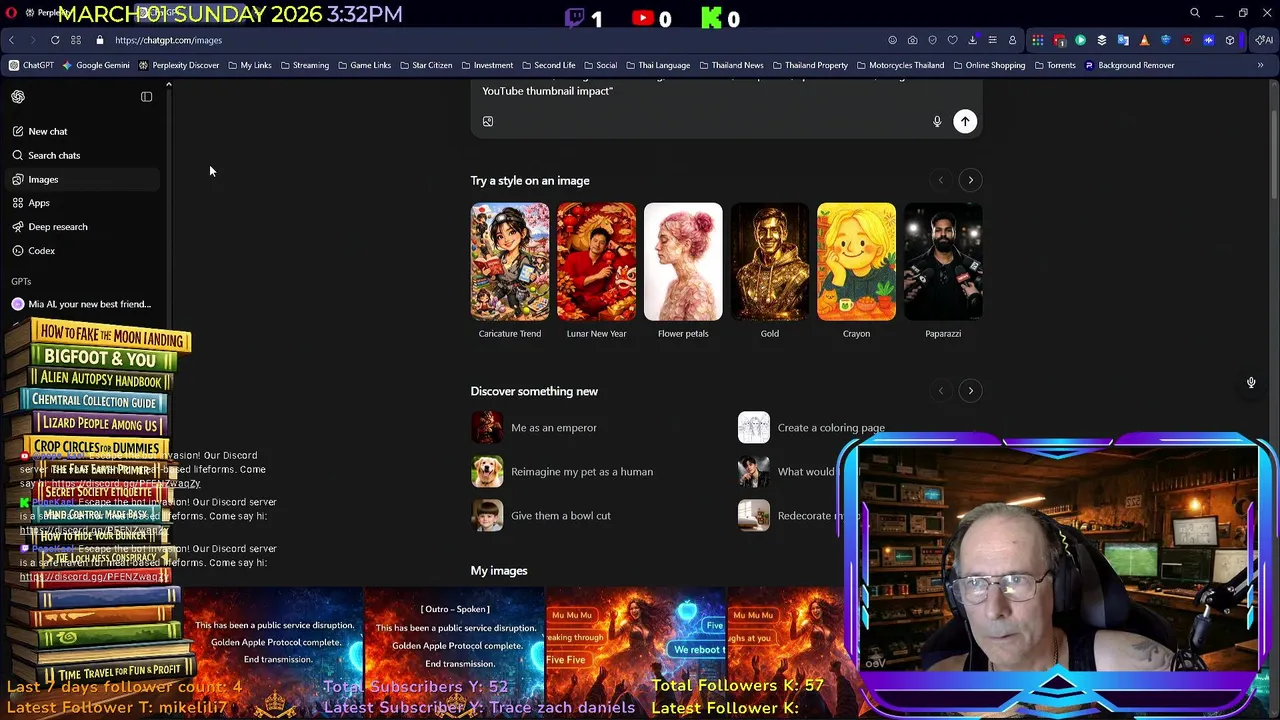
Task: Expand the Streaming bookmark folder
Action: [x=305, y=65]
